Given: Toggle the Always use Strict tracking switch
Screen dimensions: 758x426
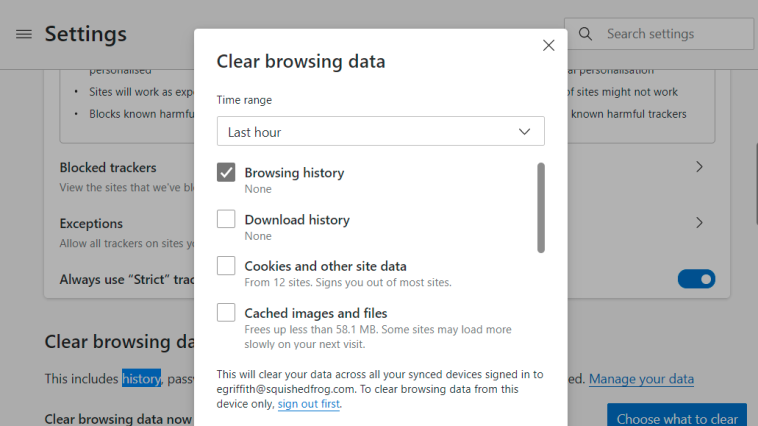Looking at the screenshot, I should pos(696,279).
